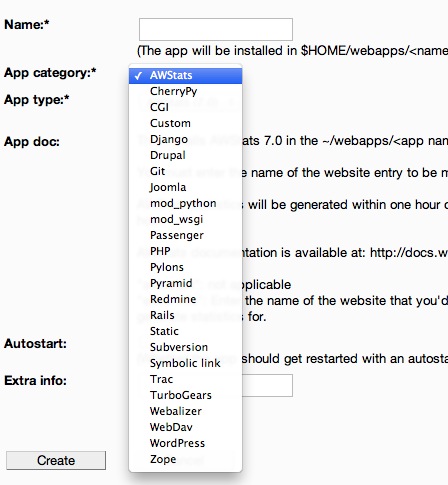Viewport: 448px width, 485px height.
Task: Choose CherryPy from the dropdown list
Action: (x=185, y=91)
